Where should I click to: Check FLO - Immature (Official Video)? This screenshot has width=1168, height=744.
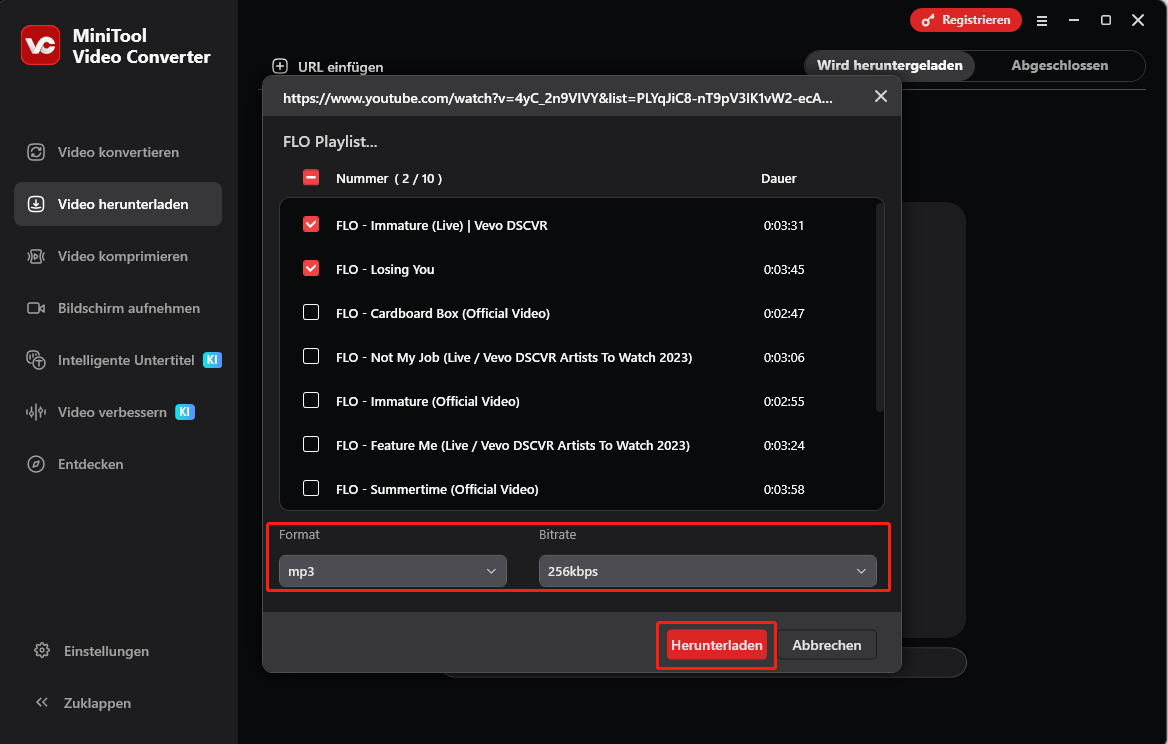point(311,400)
